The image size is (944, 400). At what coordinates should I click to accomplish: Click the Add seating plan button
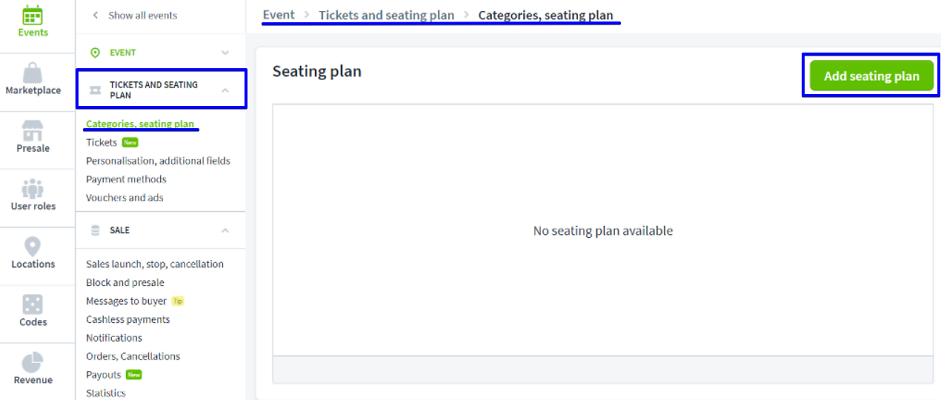[871, 76]
